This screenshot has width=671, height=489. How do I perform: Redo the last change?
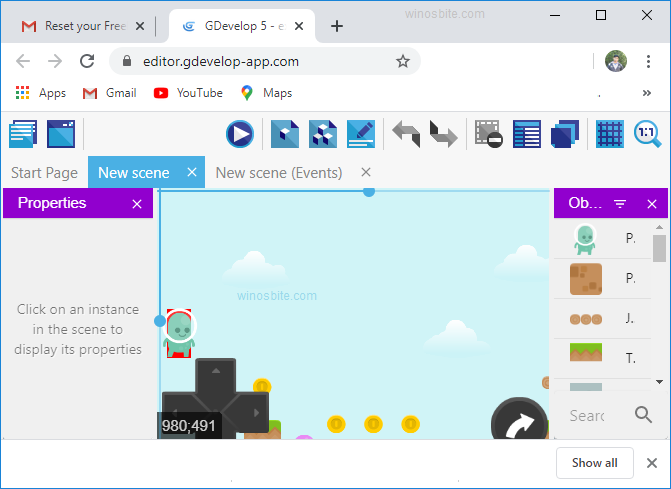coord(444,134)
